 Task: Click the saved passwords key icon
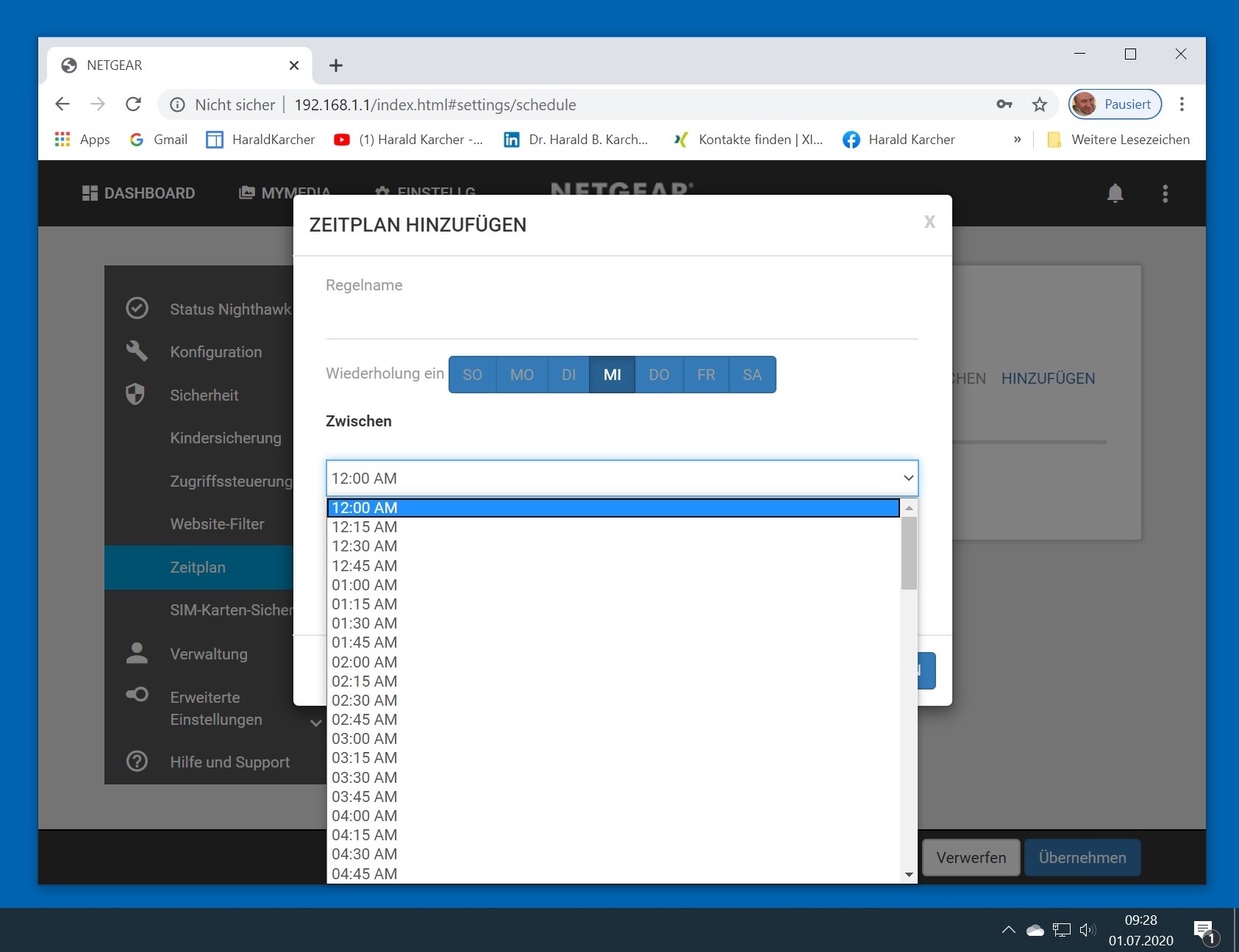point(1004,104)
